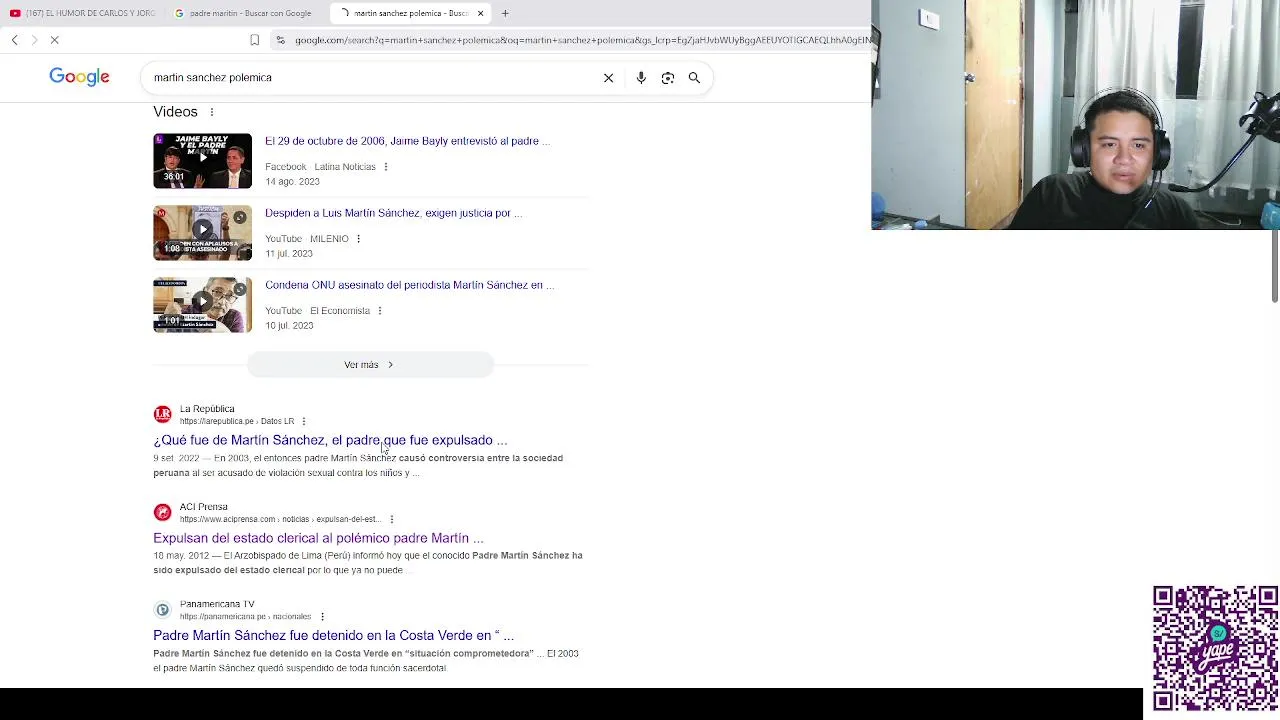Click the browser forward arrow
The image size is (1280, 720).
coord(34,40)
